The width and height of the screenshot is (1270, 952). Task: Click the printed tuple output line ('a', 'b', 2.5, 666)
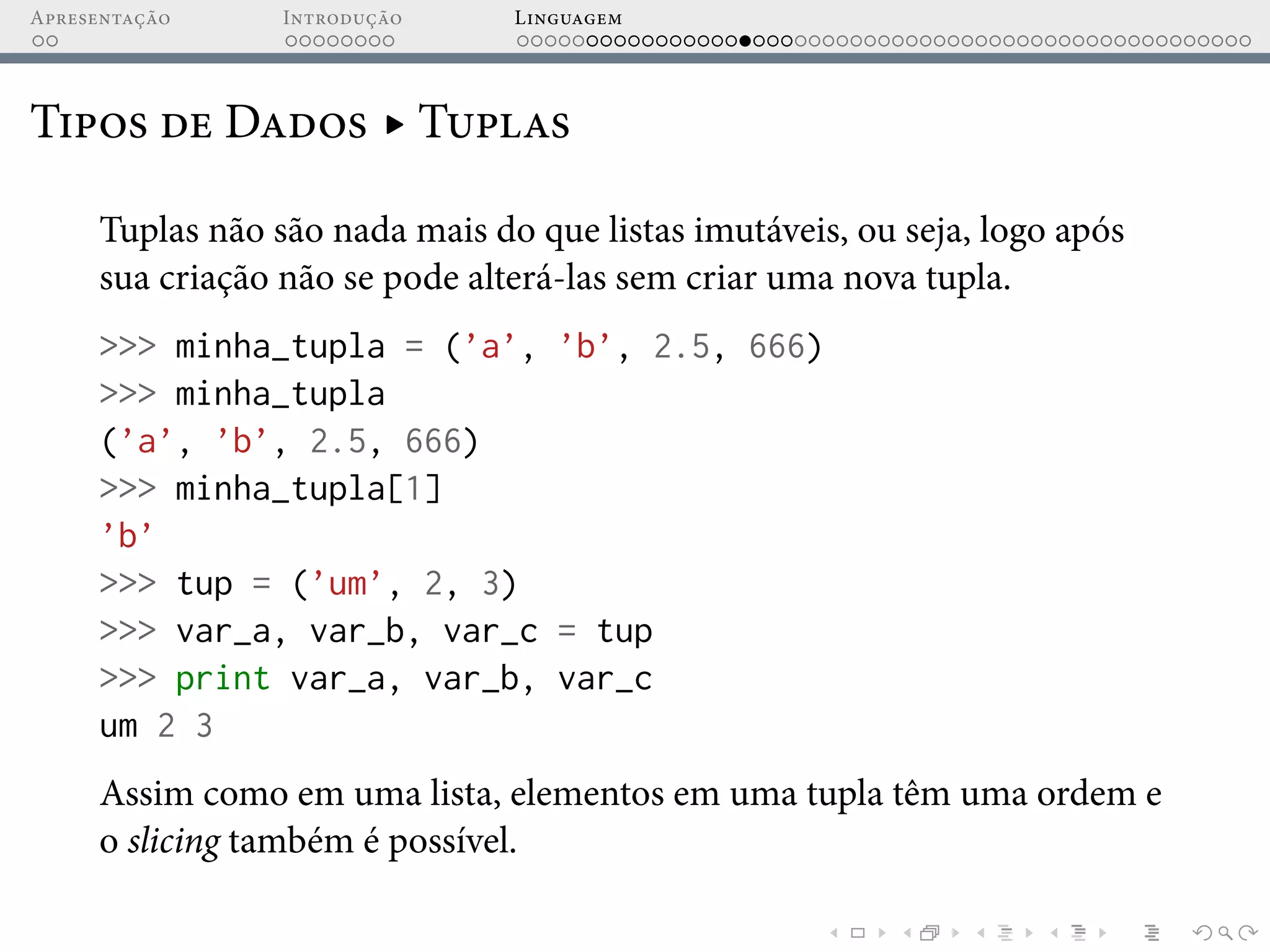click(290, 442)
